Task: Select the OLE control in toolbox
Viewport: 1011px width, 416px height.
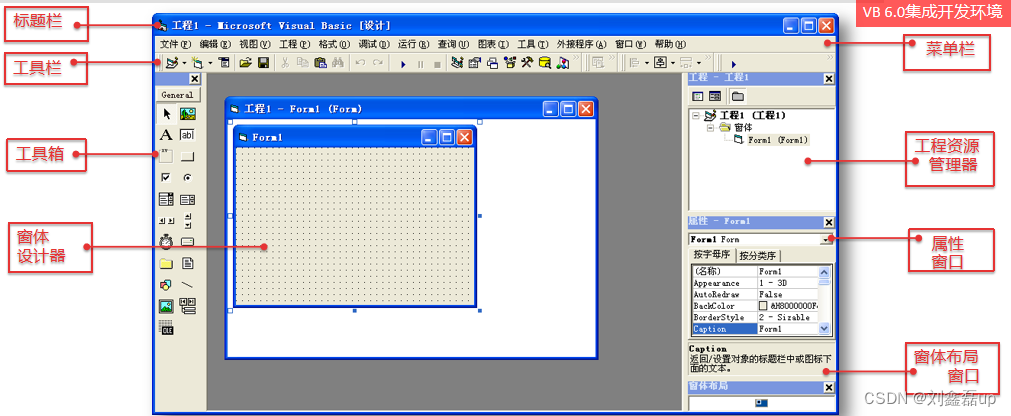Action: (x=166, y=327)
